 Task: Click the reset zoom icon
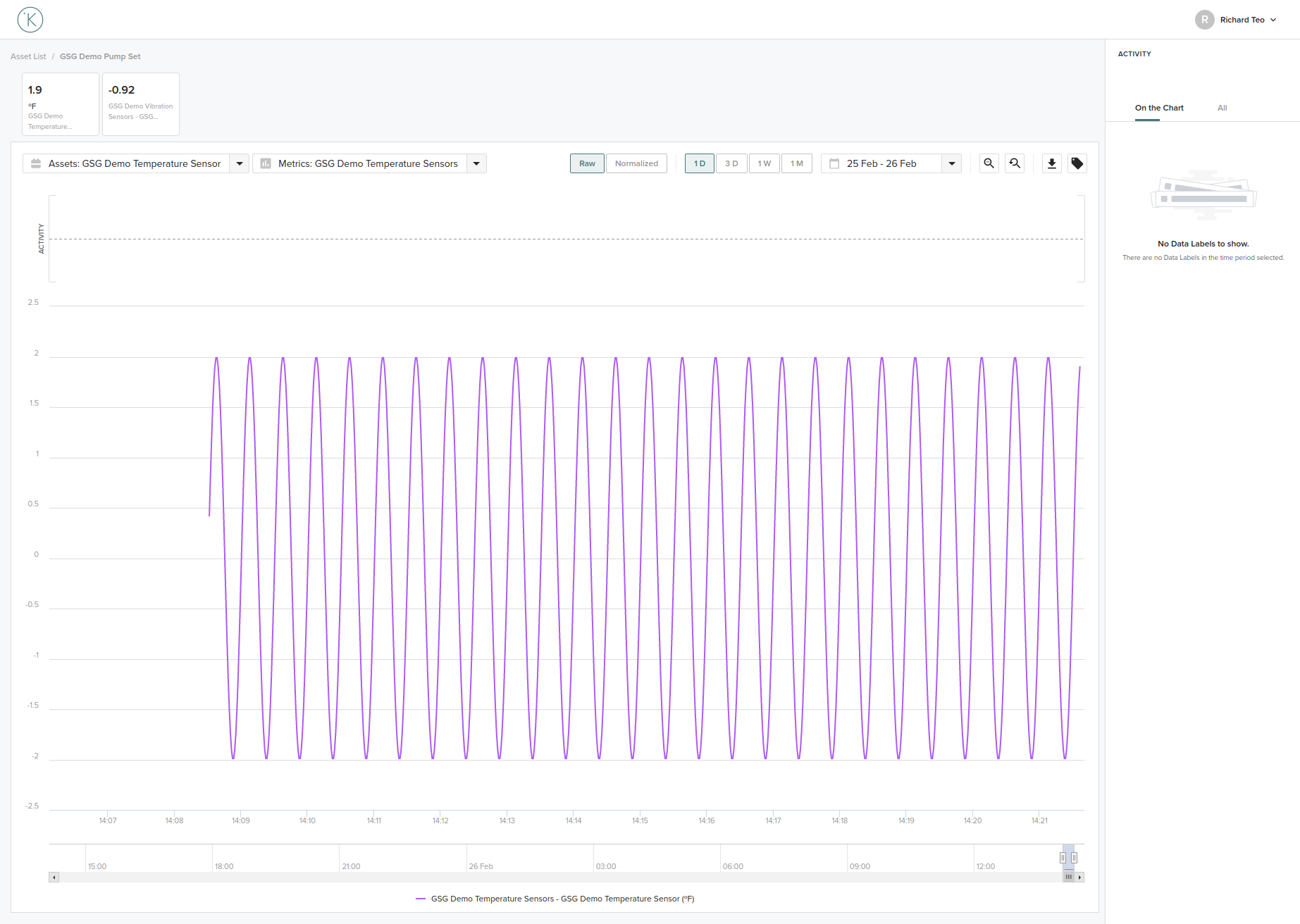[x=1015, y=163]
